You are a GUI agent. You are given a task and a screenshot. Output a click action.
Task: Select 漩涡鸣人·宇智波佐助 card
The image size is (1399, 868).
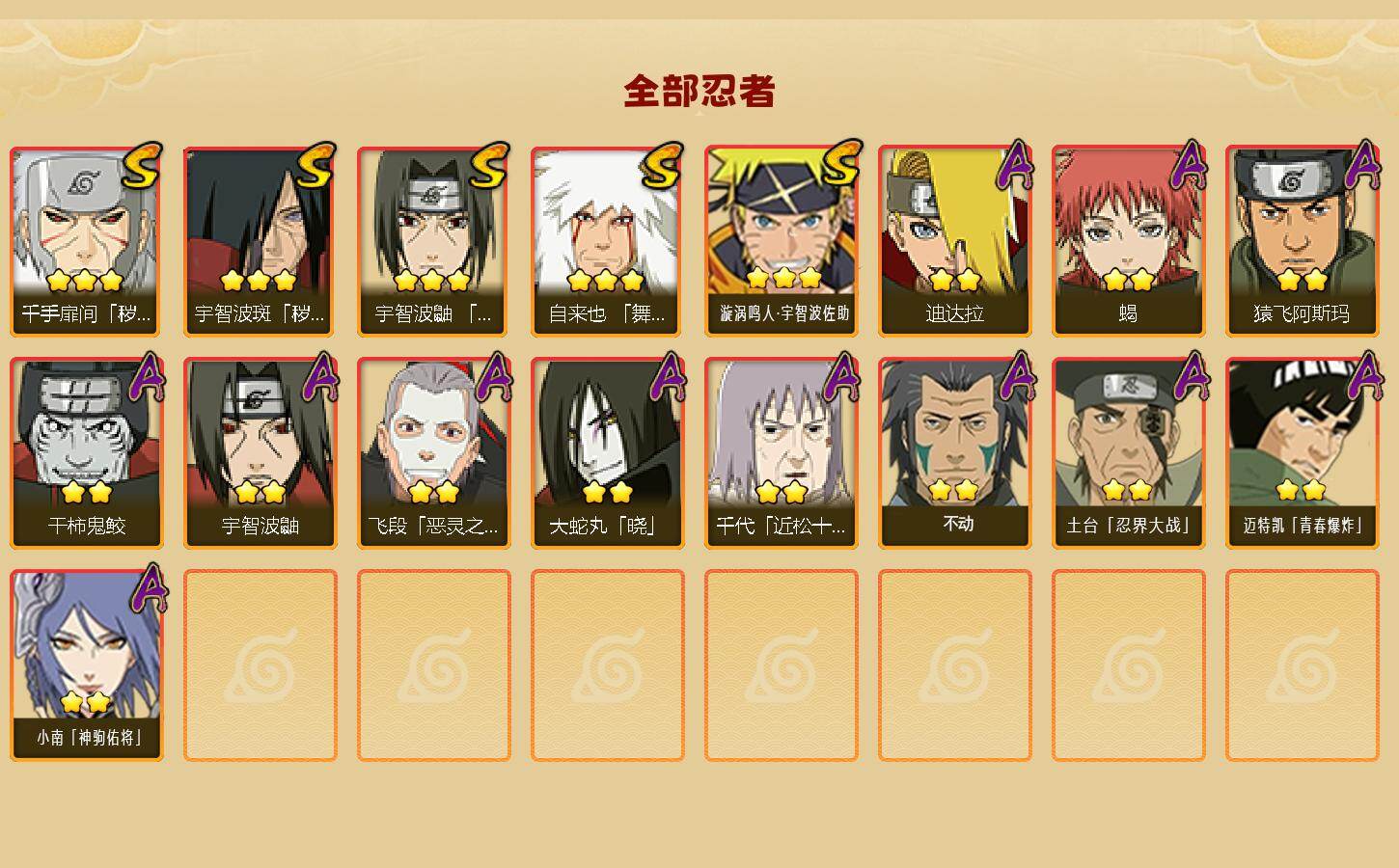pos(781,241)
